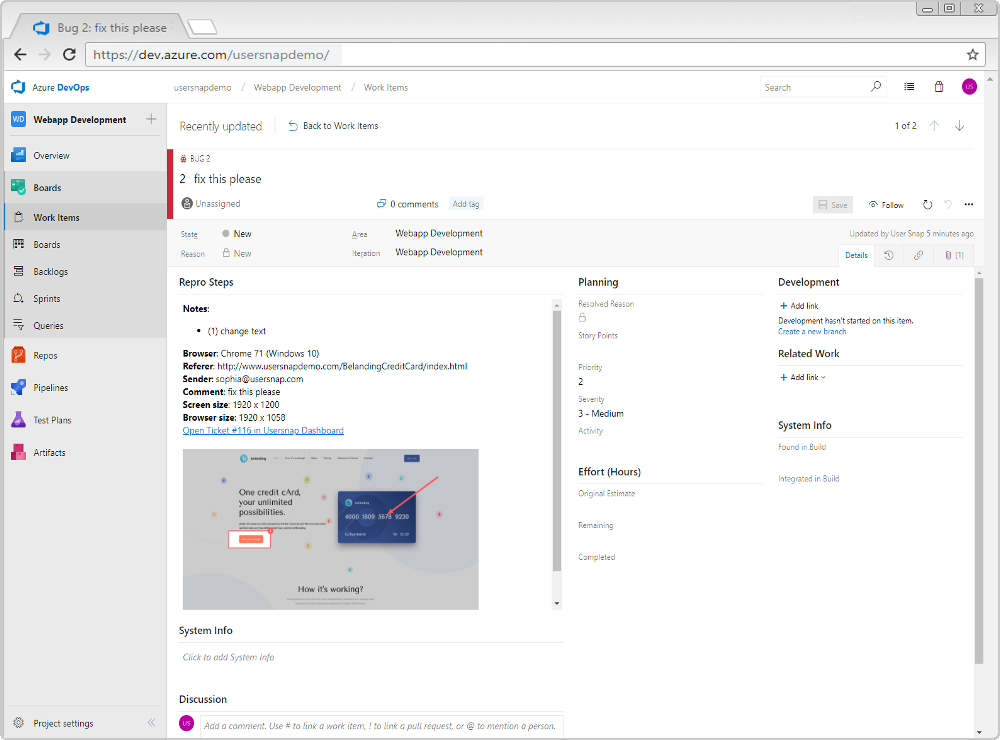Click the Discussion comment input box
The image size is (1000, 740).
pyautogui.click(x=382, y=726)
